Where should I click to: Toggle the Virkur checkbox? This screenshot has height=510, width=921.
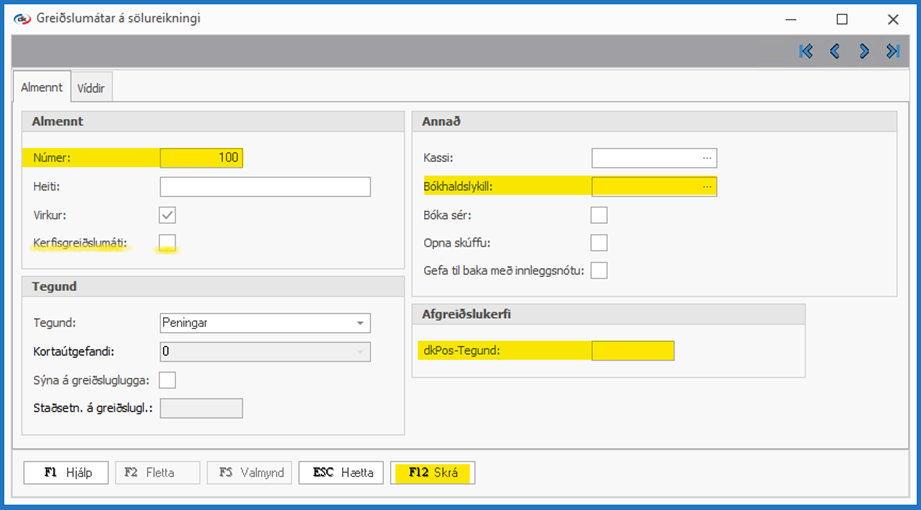pyautogui.click(x=168, y=214)
